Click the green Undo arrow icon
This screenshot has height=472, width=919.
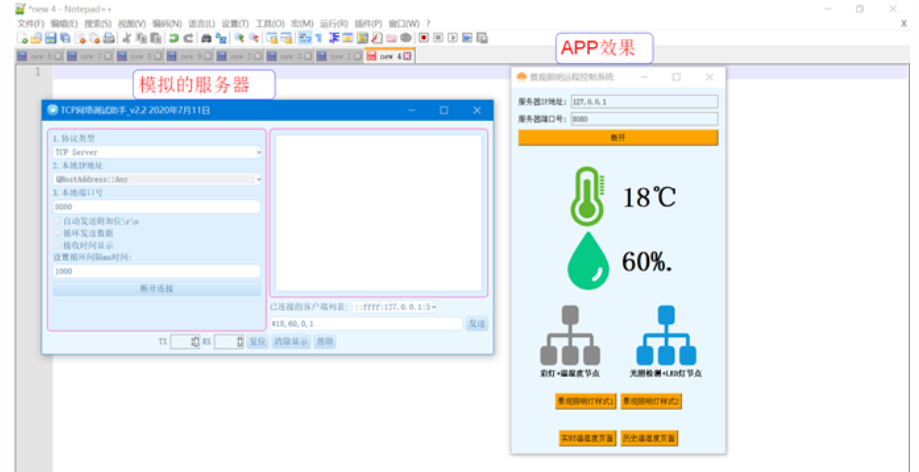pos(173,38)
